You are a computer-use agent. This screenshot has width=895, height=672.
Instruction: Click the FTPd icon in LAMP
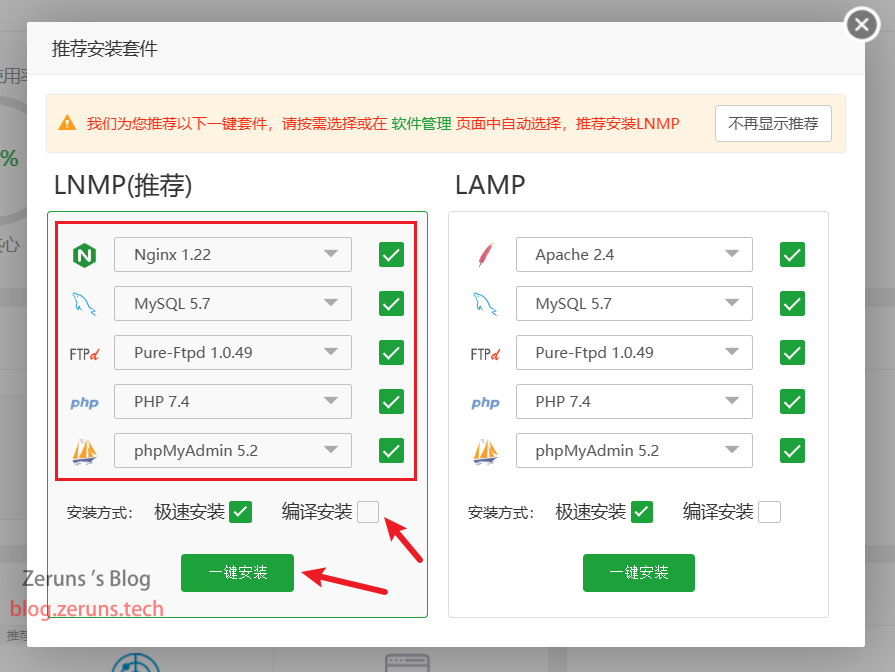pos(486,354)
